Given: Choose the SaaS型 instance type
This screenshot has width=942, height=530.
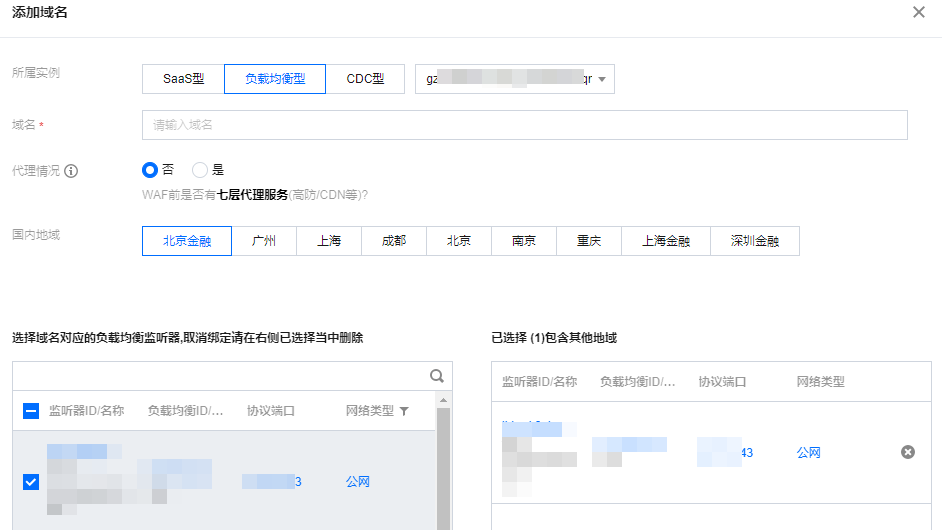Looking at the screenshot, I should 184,79.
